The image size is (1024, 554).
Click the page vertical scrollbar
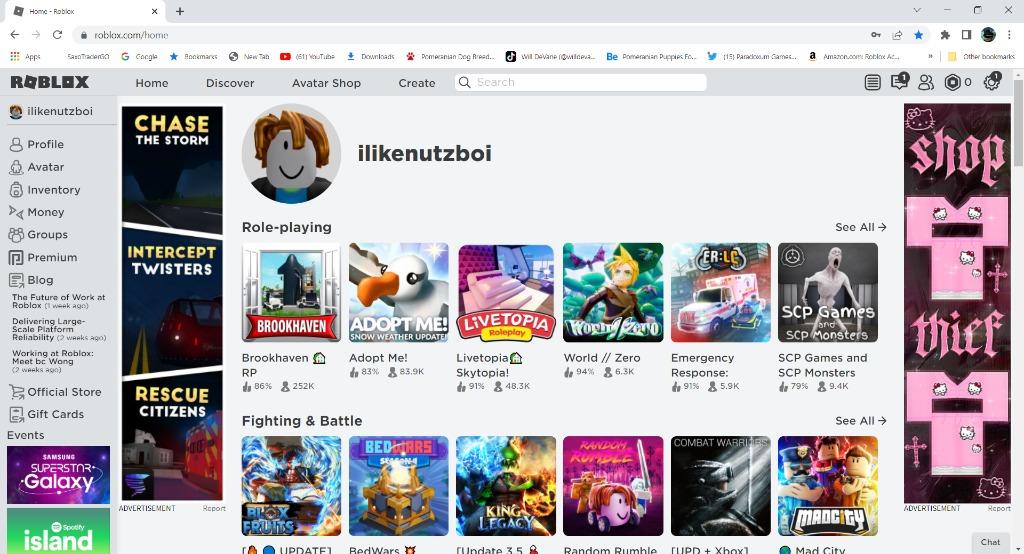[1018, 124]
